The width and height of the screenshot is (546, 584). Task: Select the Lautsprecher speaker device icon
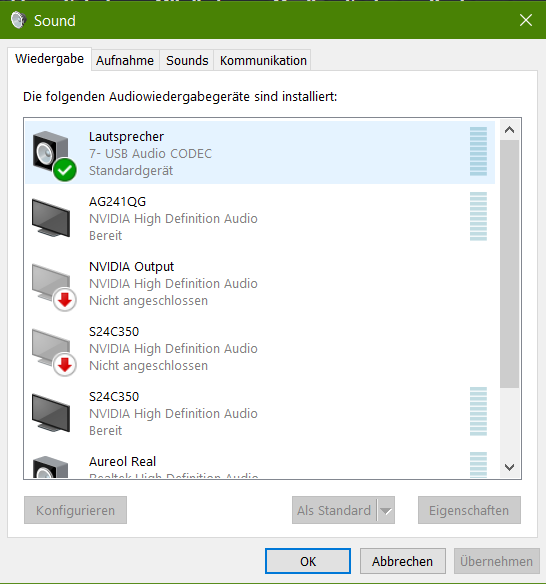[54, 156]
